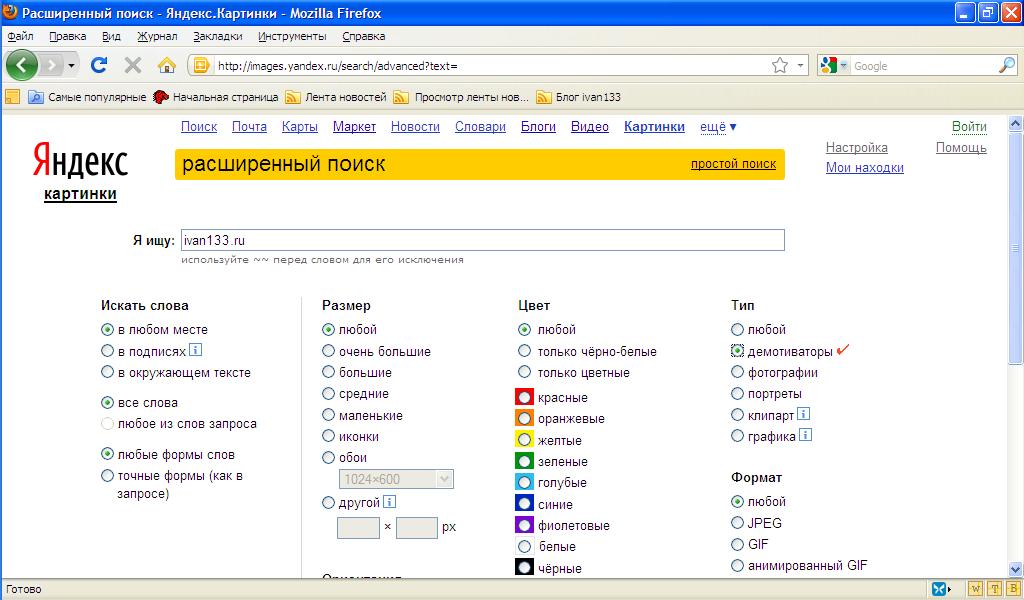
Task: Select в подписях radio option
Action: pos(108,351)
